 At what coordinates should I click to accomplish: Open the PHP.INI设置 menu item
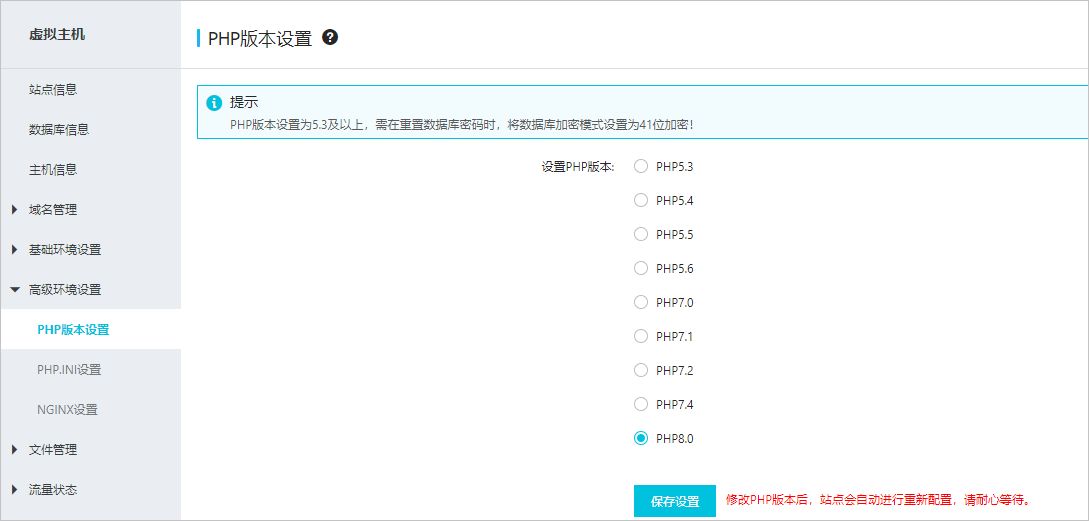[69, 370]
